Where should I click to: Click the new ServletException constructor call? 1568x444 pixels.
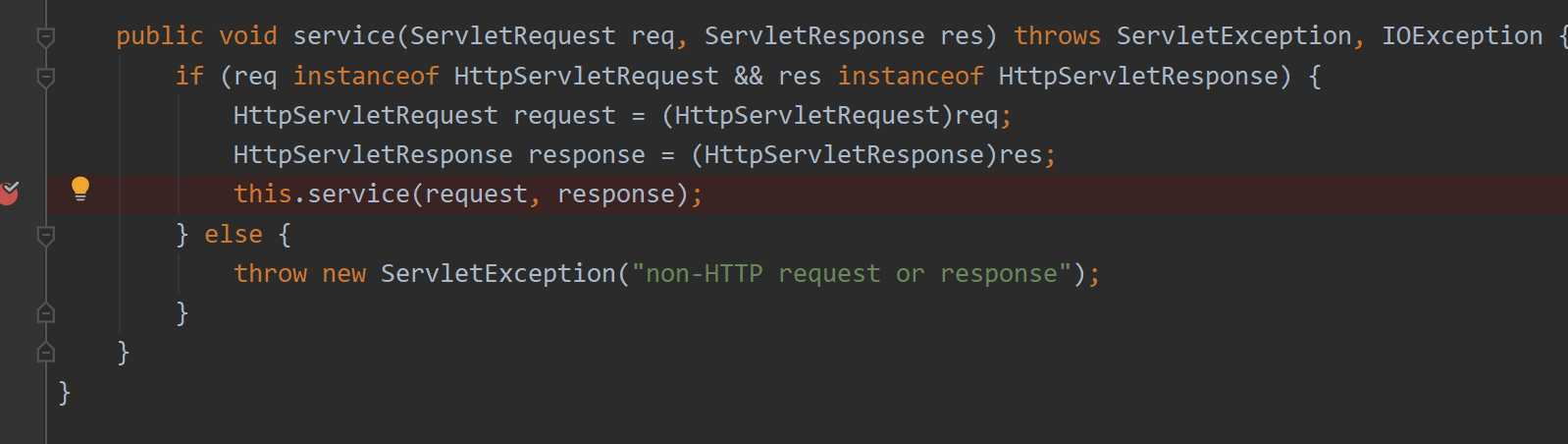tap(497, 274)
